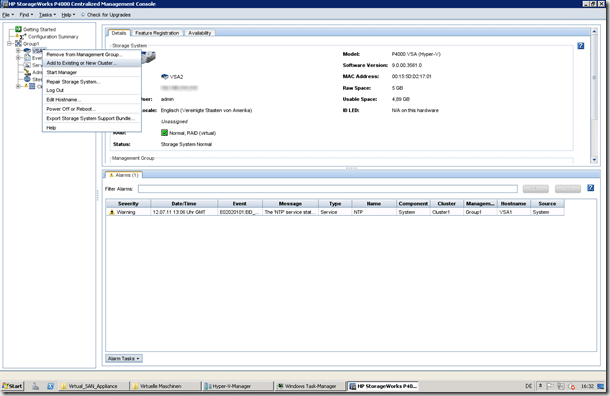
Task: Click the Details pane scroll-up arrow
Action: [594, 32]
